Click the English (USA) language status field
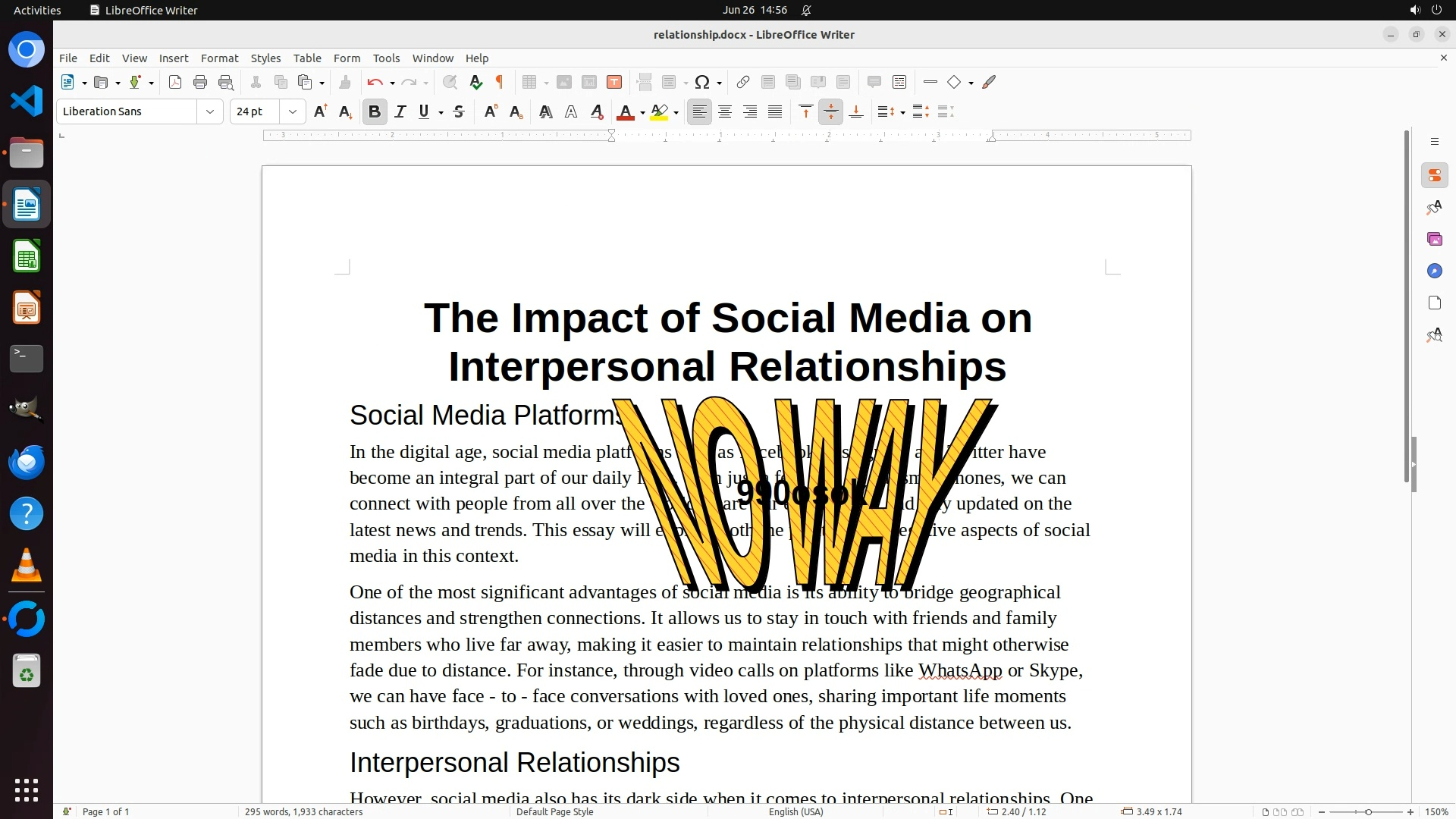The height and width of the screenshot is (819, 1456). coord(795,812)
